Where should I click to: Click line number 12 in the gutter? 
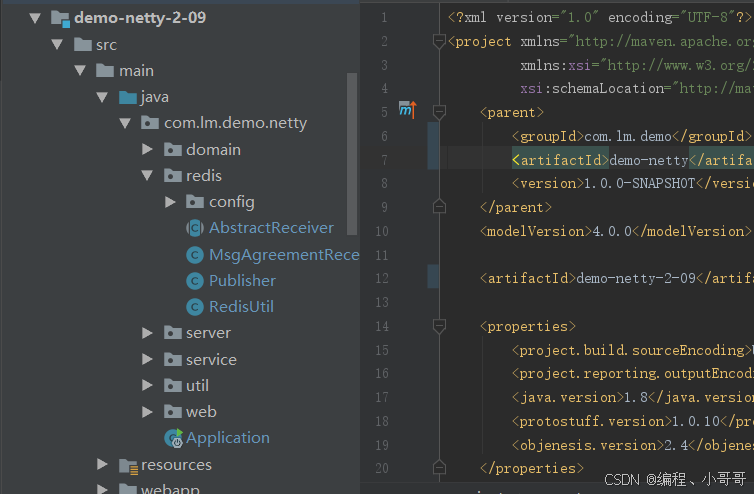(x=382, y=279)
